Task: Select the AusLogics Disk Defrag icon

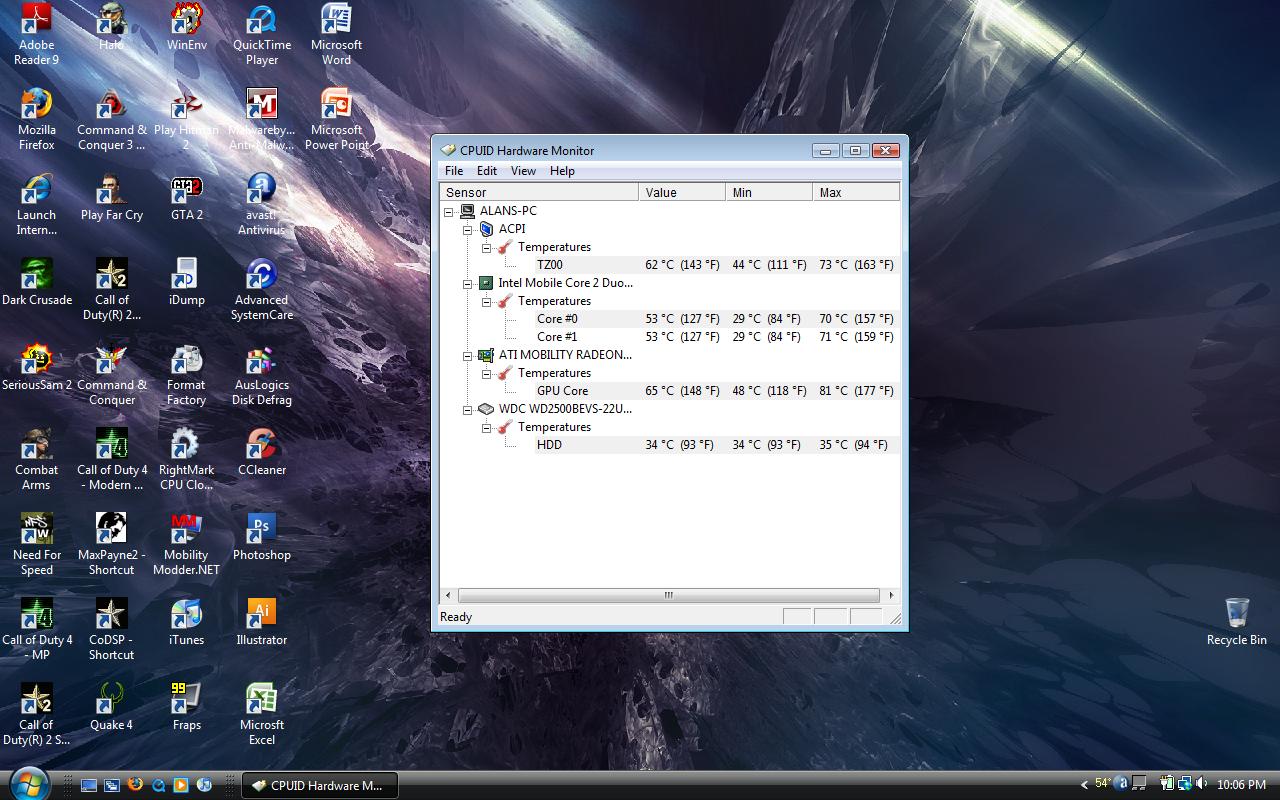Action: [262, 374]
